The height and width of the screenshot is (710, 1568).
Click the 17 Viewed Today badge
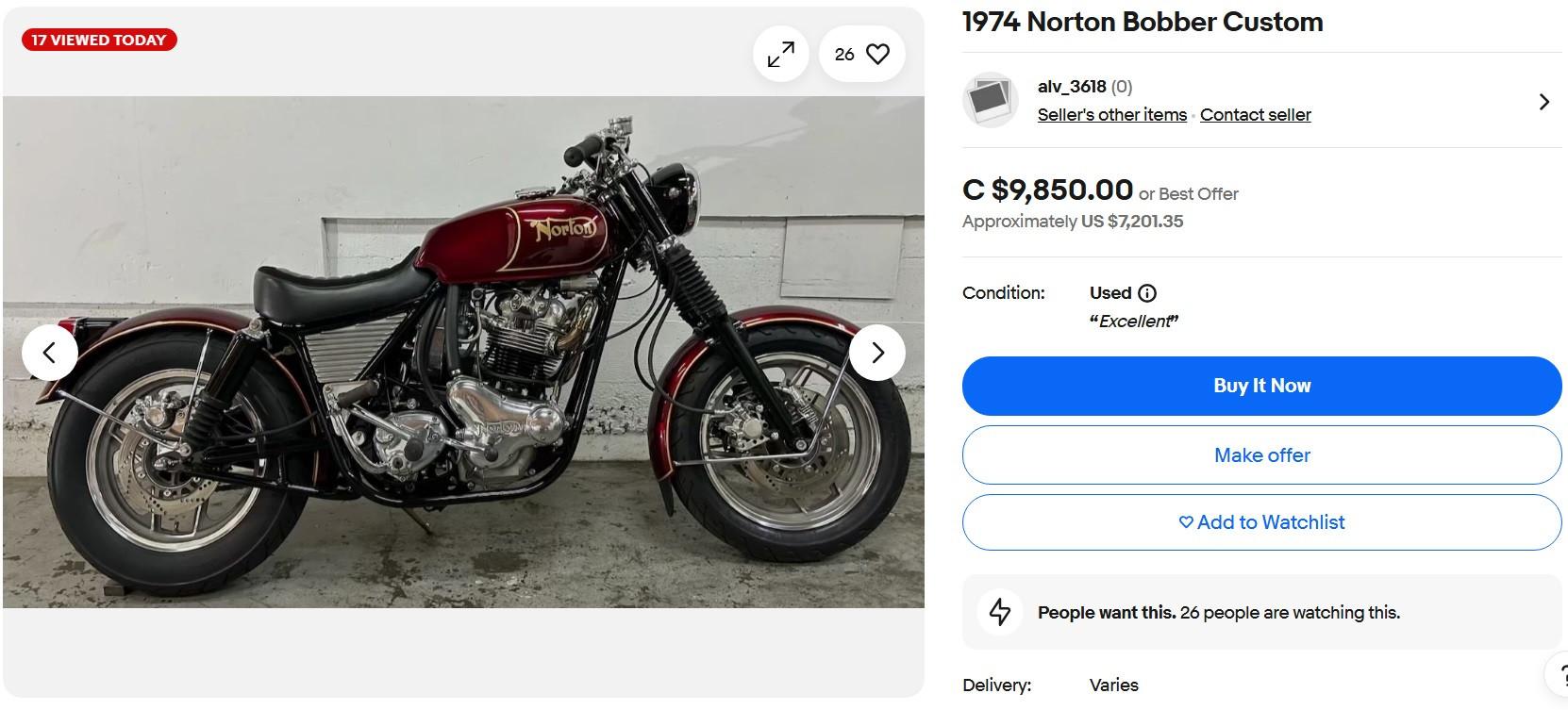[99, 40]
